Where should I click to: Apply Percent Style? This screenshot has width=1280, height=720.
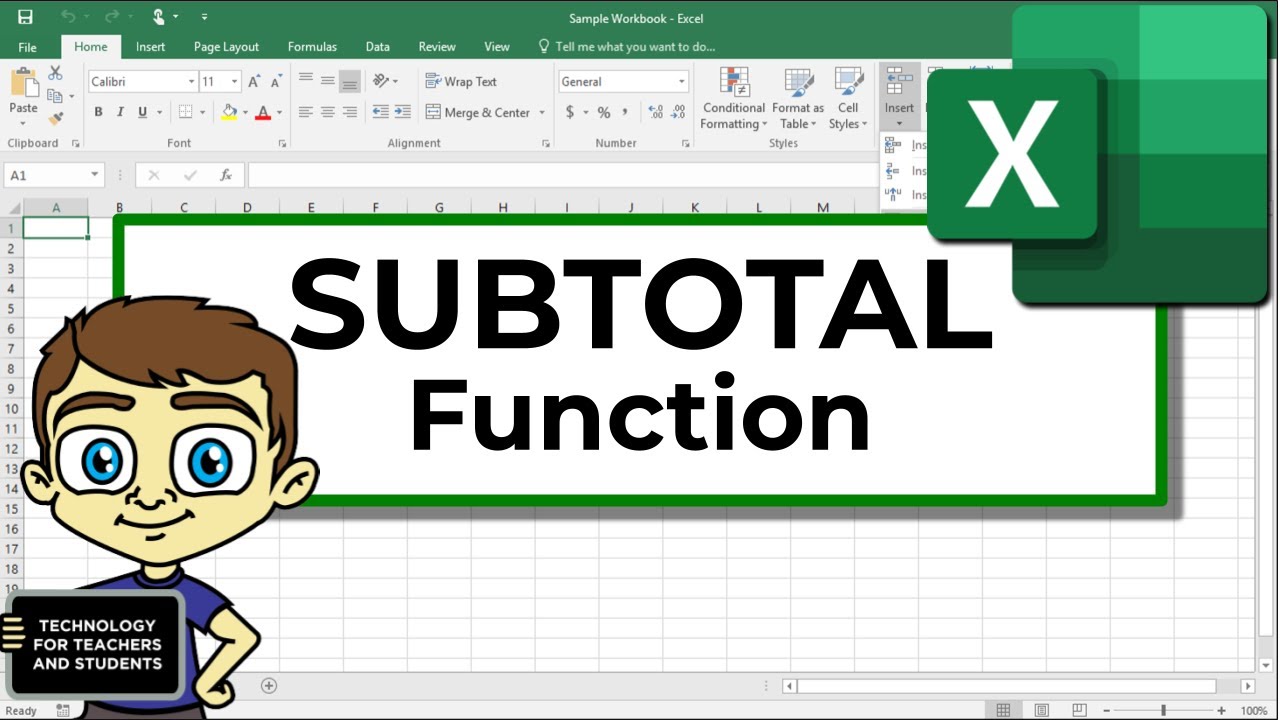604,112
